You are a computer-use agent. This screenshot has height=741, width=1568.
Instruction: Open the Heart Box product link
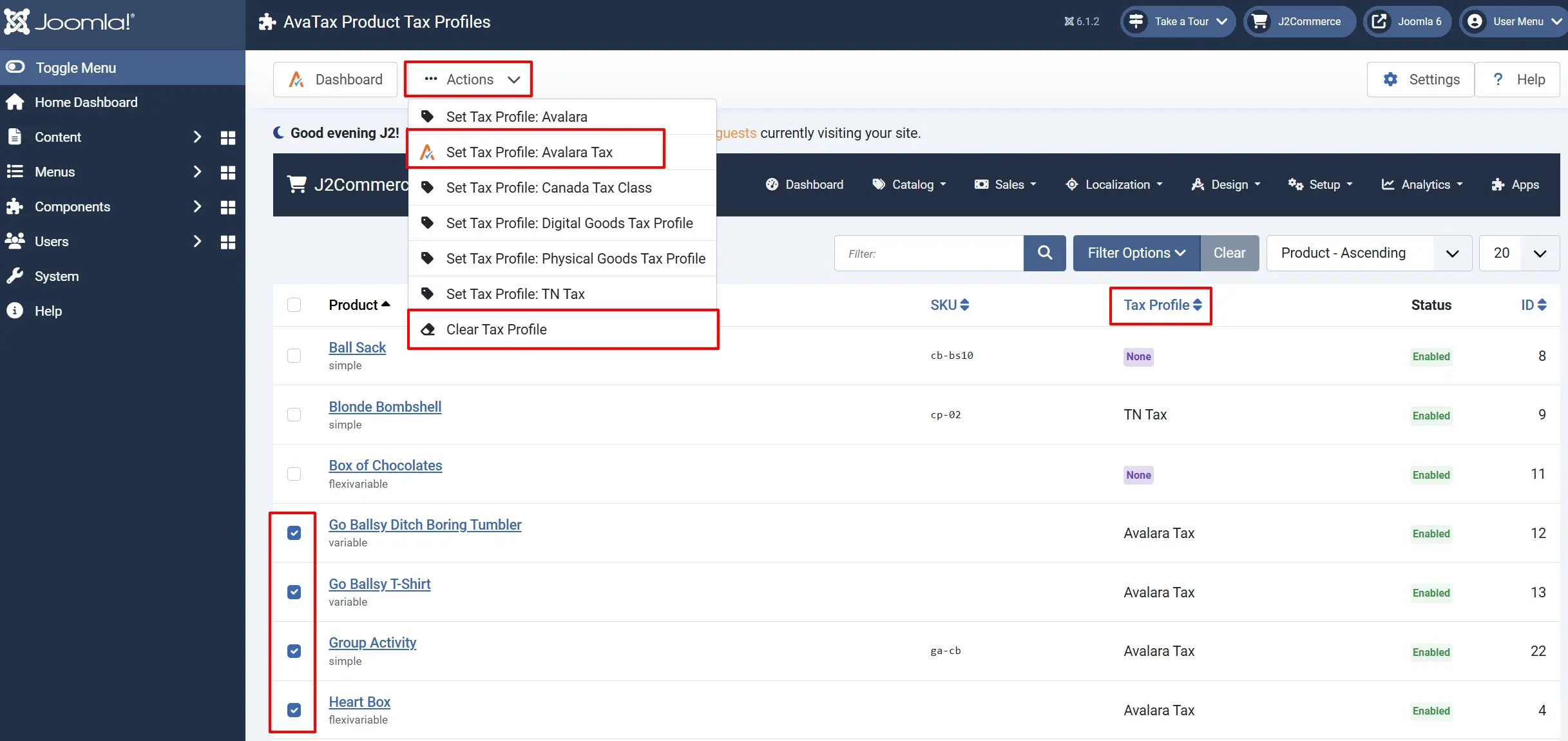pos(359,702)
